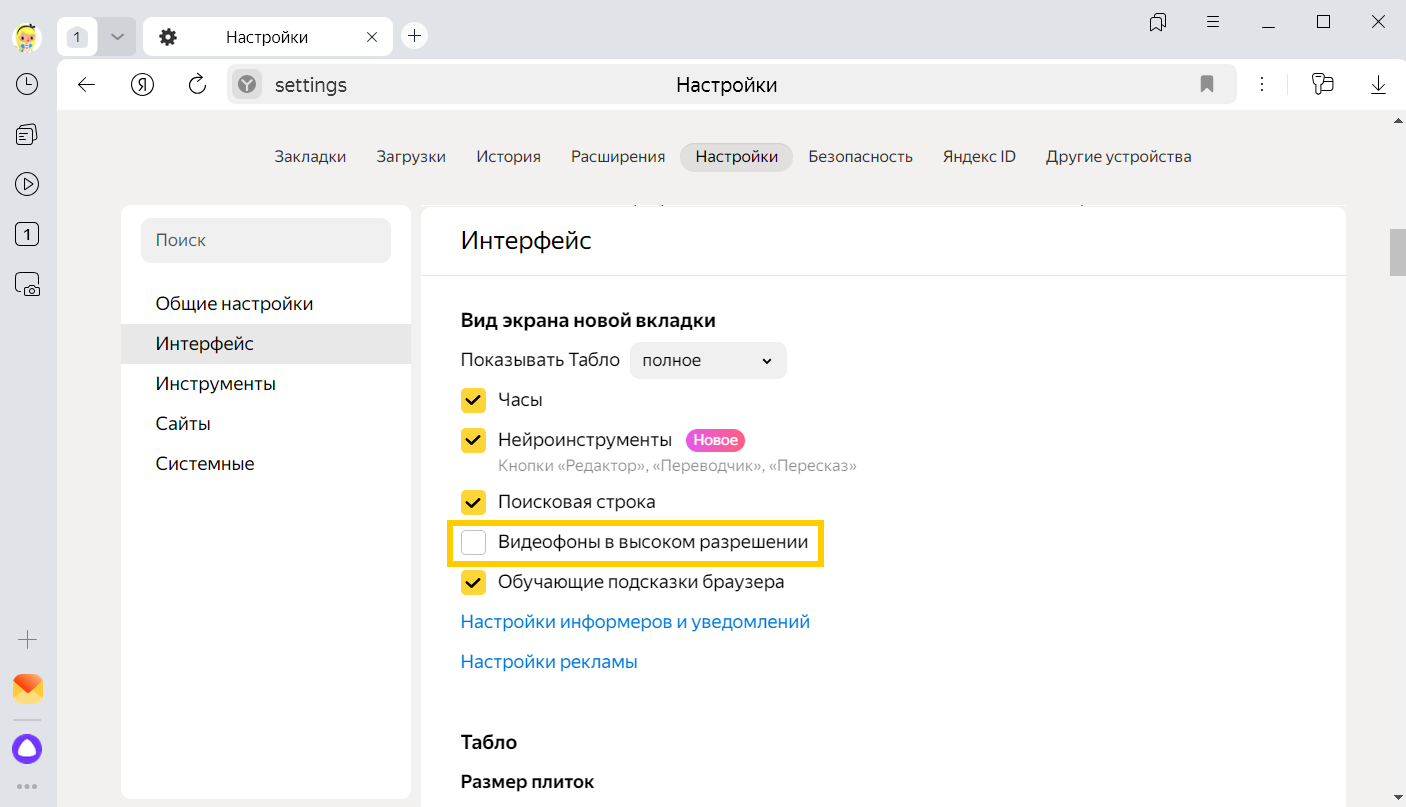Select Сайты in left menu
Image resolution: width=1406 pixels, height=807 pixels.
pyautogui.click(x=266, y=424)
